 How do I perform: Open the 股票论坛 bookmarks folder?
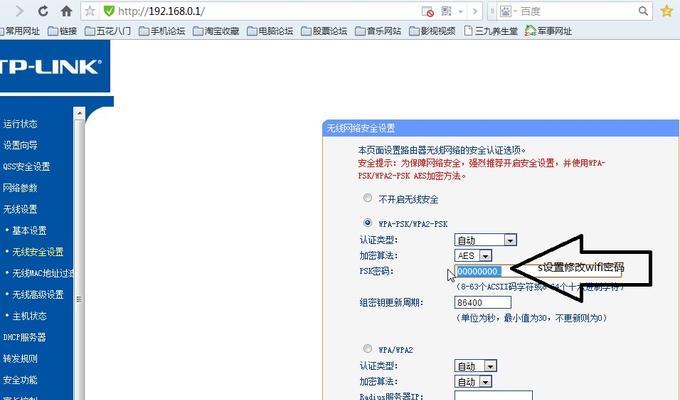point(324,31)
